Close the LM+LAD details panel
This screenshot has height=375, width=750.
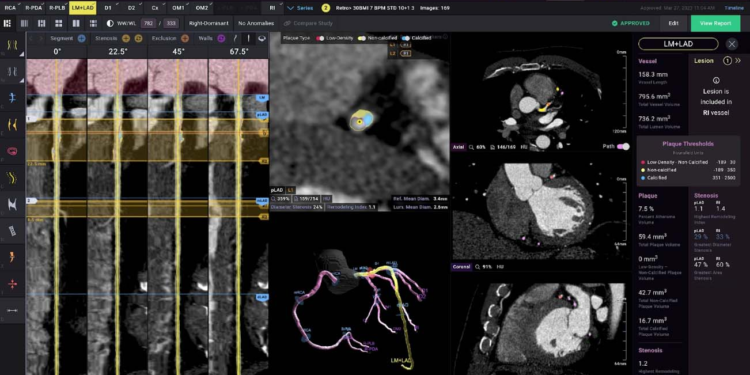click(x=731, y=44)
